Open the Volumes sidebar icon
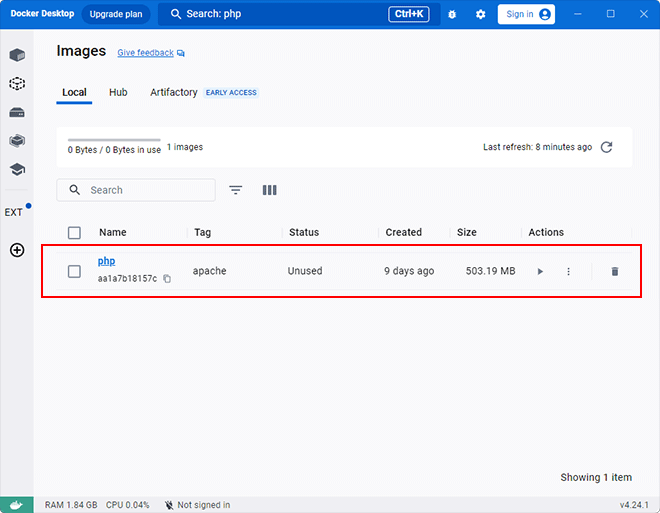 click(17, 112)
